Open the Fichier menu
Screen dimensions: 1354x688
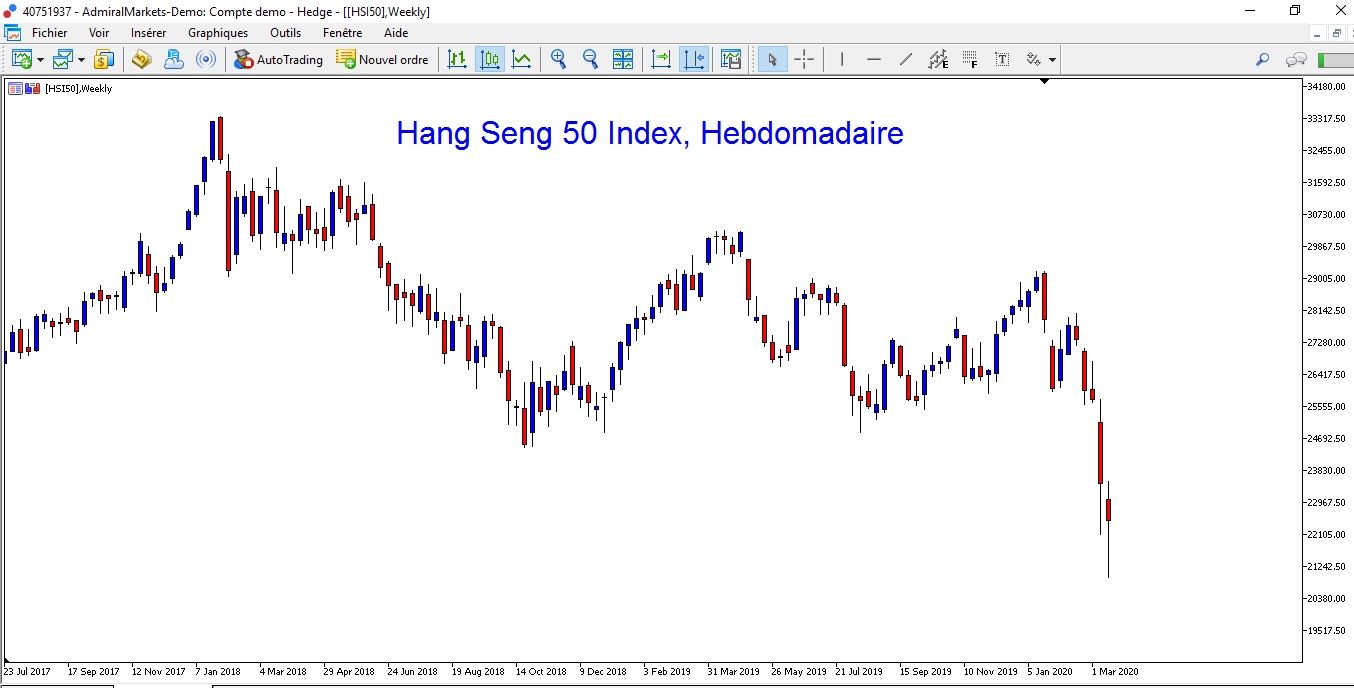[49, 33]
